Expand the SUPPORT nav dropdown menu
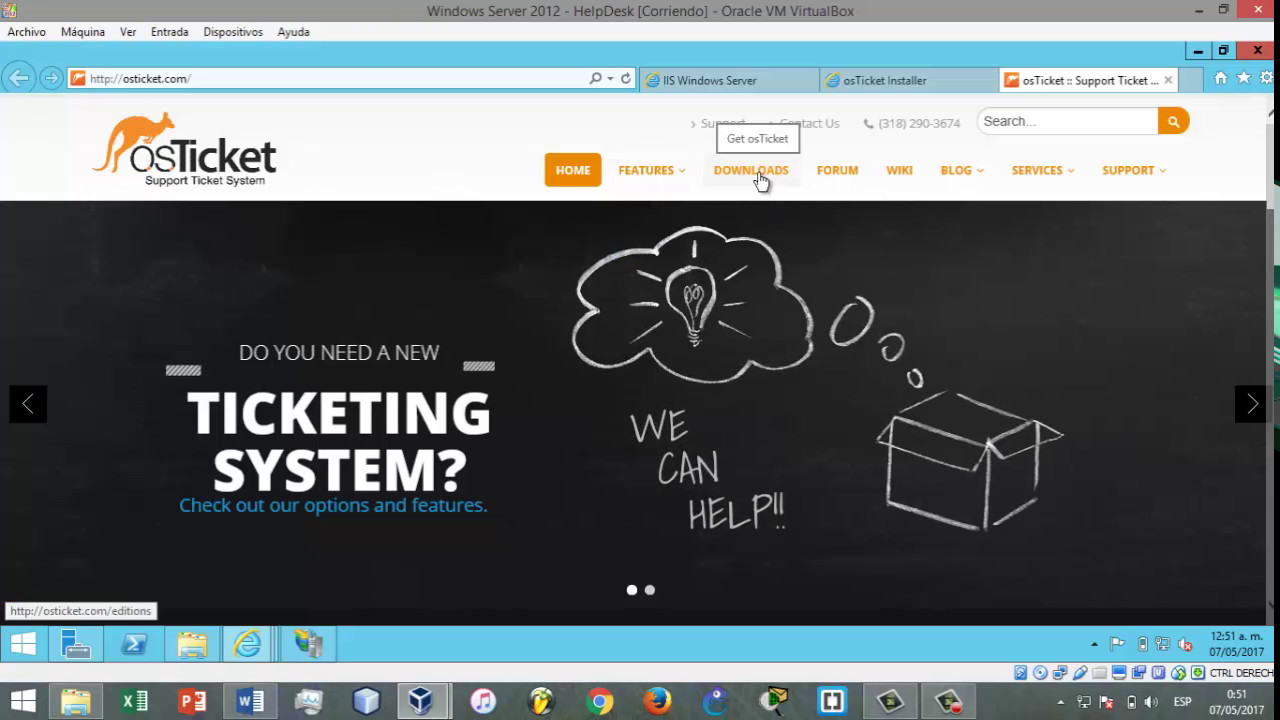The height and width of the screenshot is (720, 1280). (x=1134, y=170)
